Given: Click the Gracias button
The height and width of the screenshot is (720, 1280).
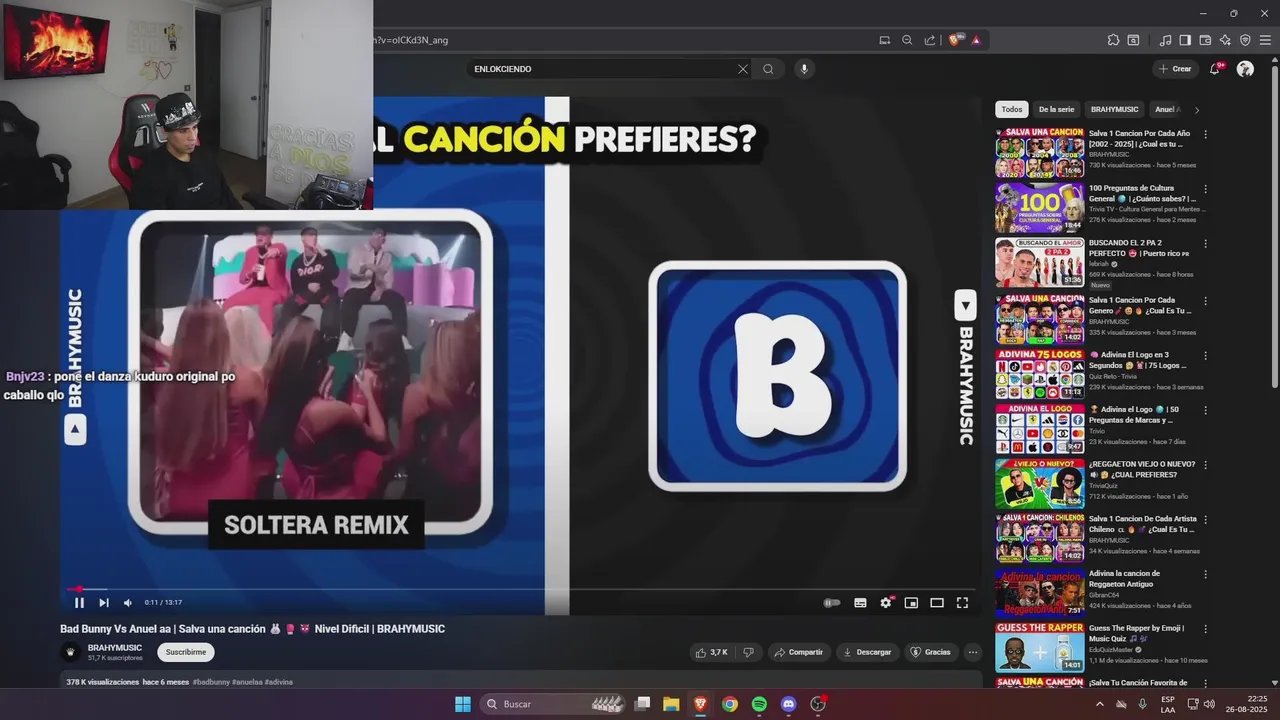Looking at the screenshot, I should (930, 652).
